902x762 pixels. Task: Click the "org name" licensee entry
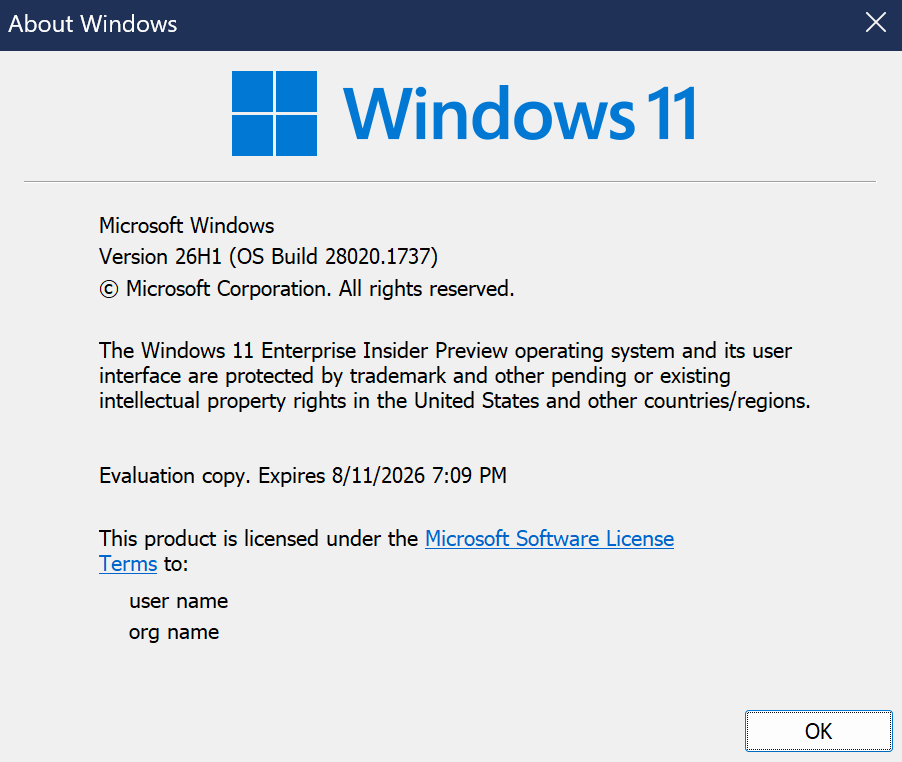tap(174, 632)
